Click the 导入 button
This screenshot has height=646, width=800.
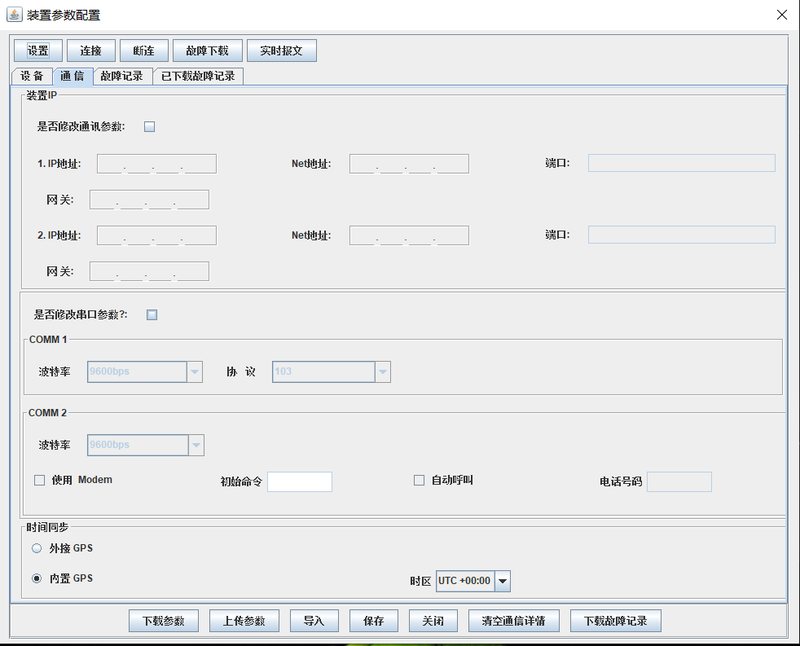point(314,621)
